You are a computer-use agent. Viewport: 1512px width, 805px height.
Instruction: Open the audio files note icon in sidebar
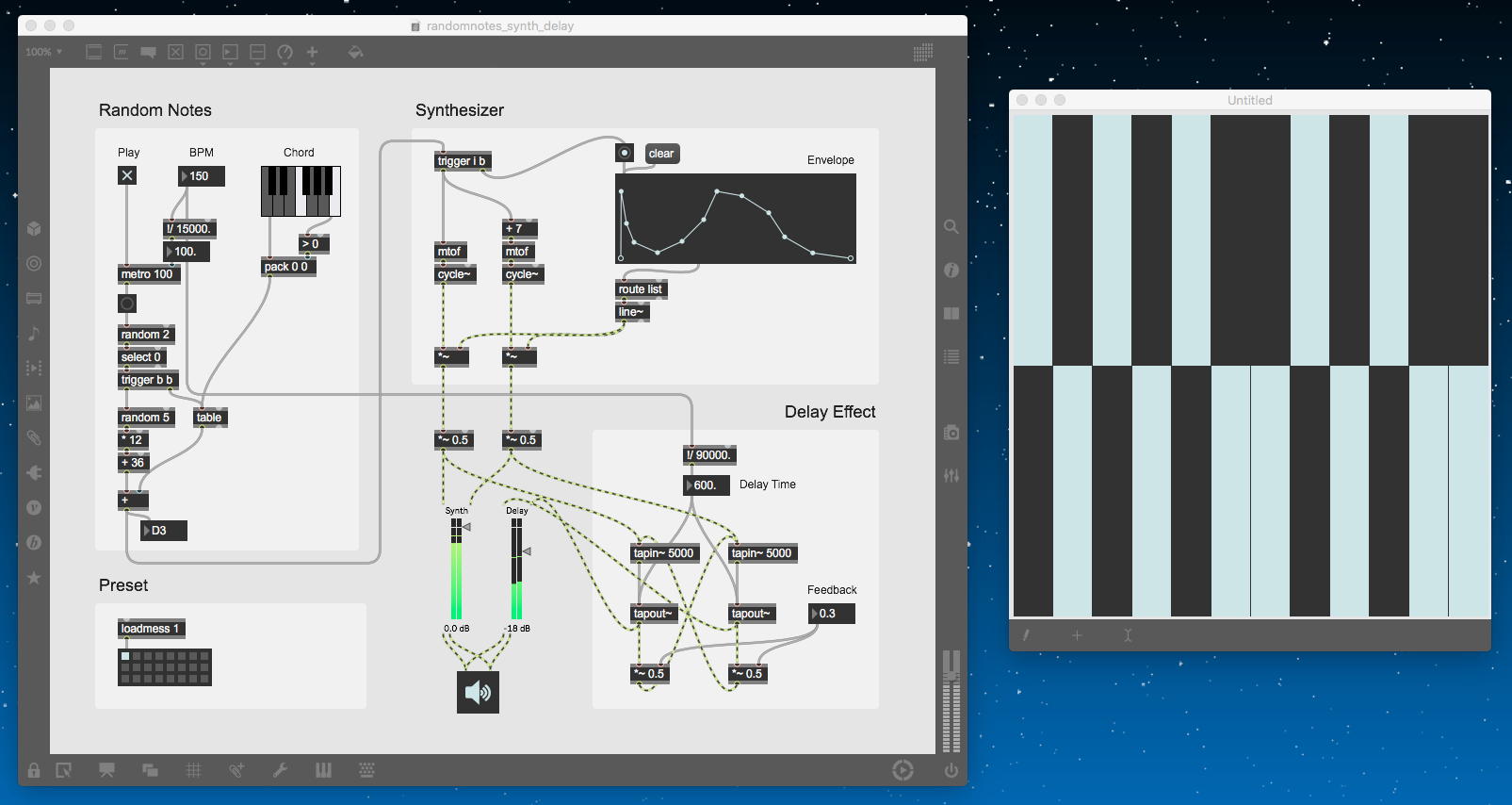34,334
